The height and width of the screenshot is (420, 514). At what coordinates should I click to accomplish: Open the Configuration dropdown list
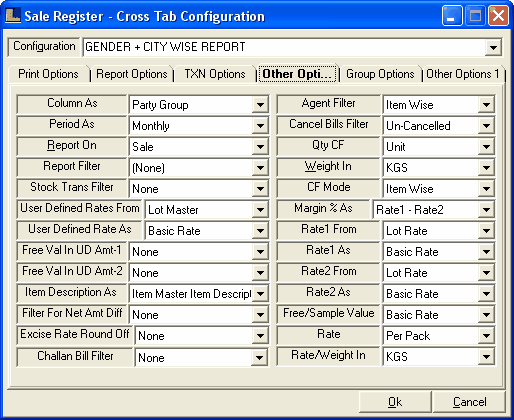point(493,47)
